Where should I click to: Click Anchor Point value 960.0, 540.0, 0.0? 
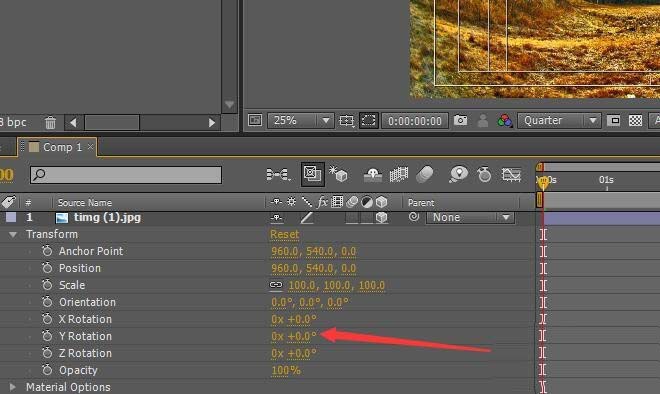[313, 252]
